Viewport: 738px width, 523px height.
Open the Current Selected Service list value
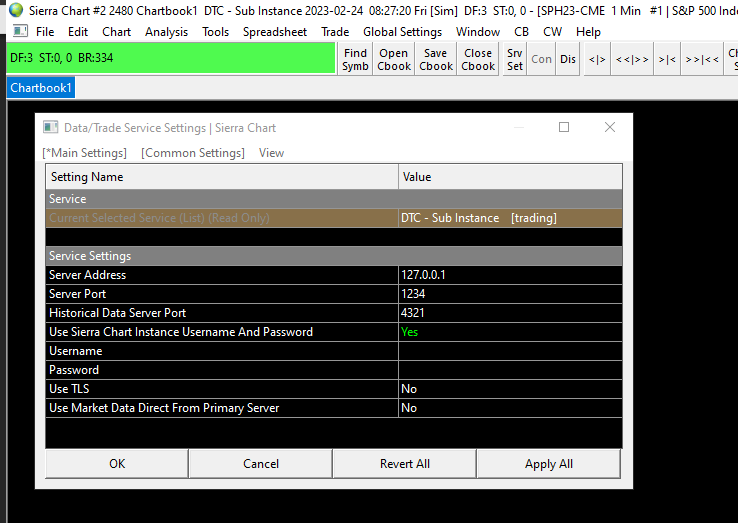click(x=511, y=218)
